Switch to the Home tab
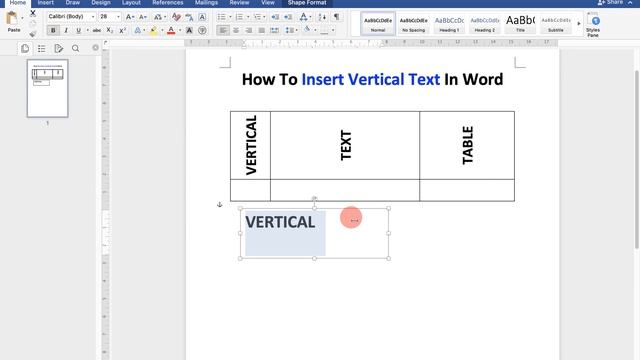The height and width of the screenshot is (360, 640). tap(18, 3)
